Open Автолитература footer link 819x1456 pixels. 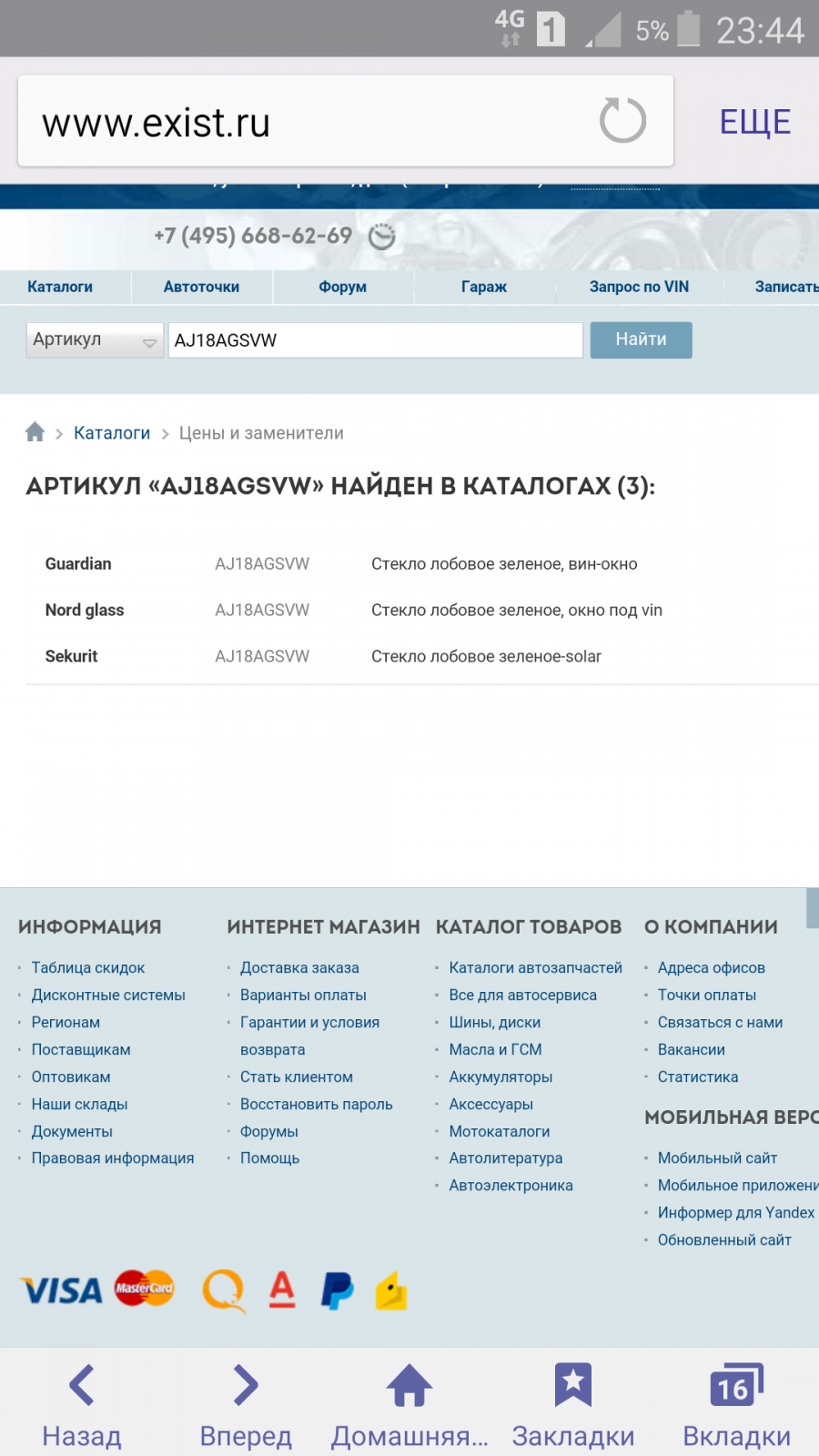[506, 1158]
